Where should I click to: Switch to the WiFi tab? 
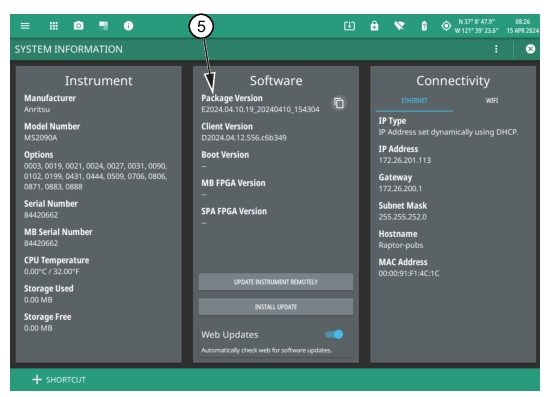click(x=492, y=101)
